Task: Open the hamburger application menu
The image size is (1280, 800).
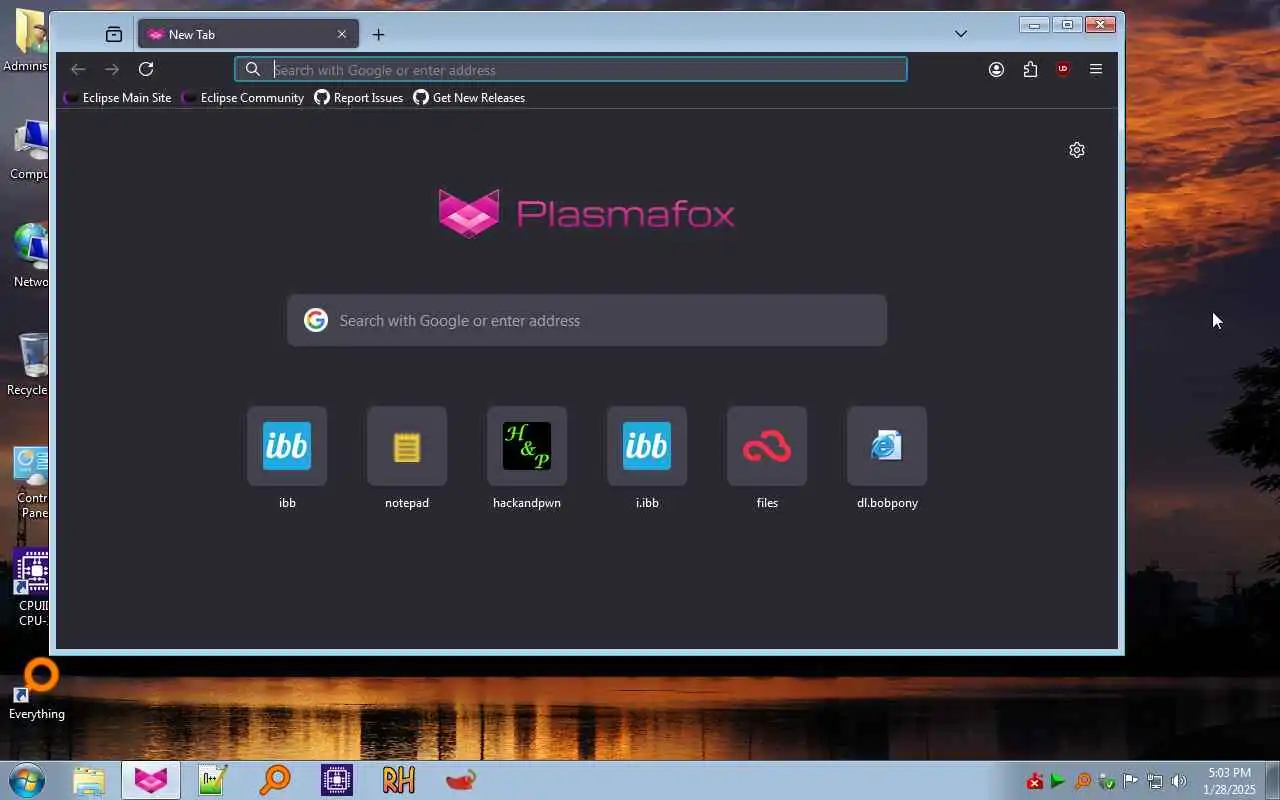Action: (x=1096, y=69)
